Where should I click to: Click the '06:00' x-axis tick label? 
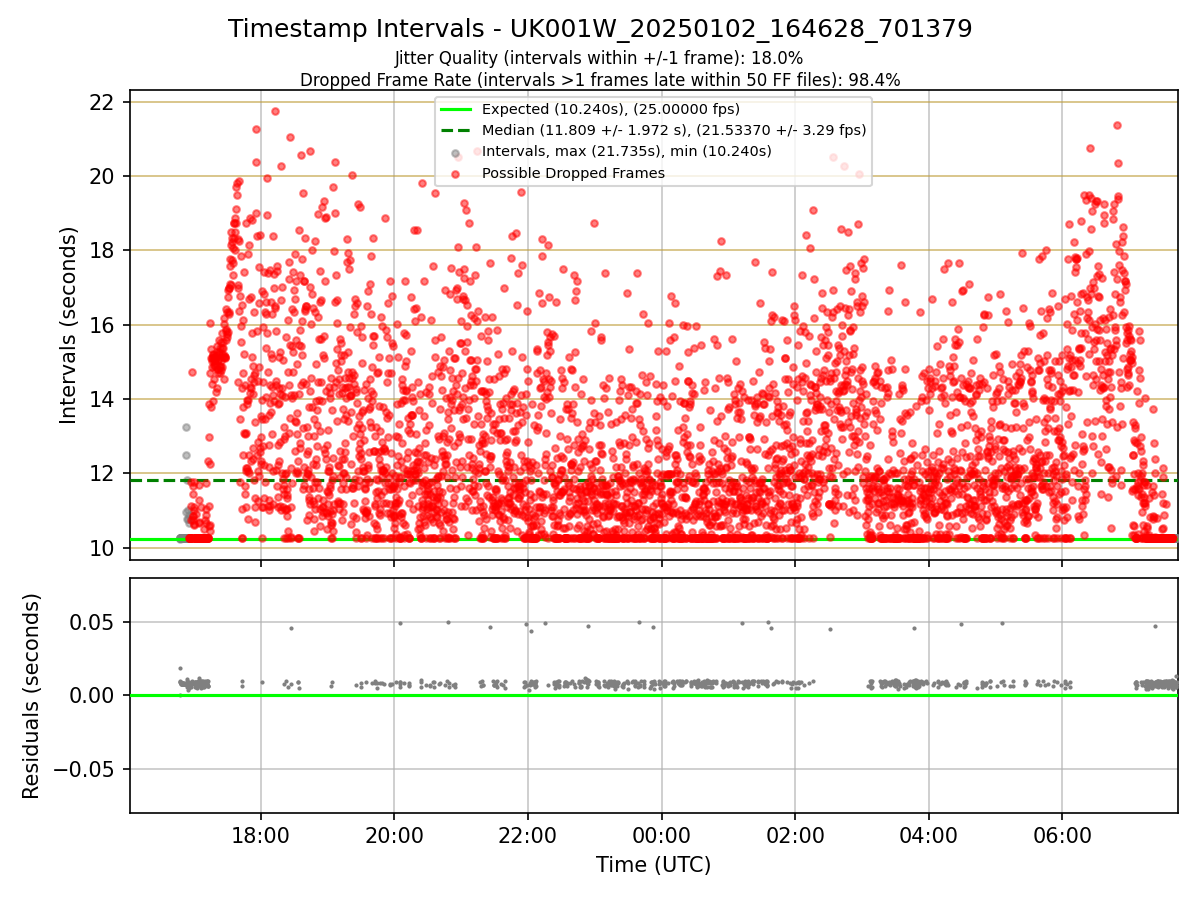pyautogui.click(x=1062, y=835)
